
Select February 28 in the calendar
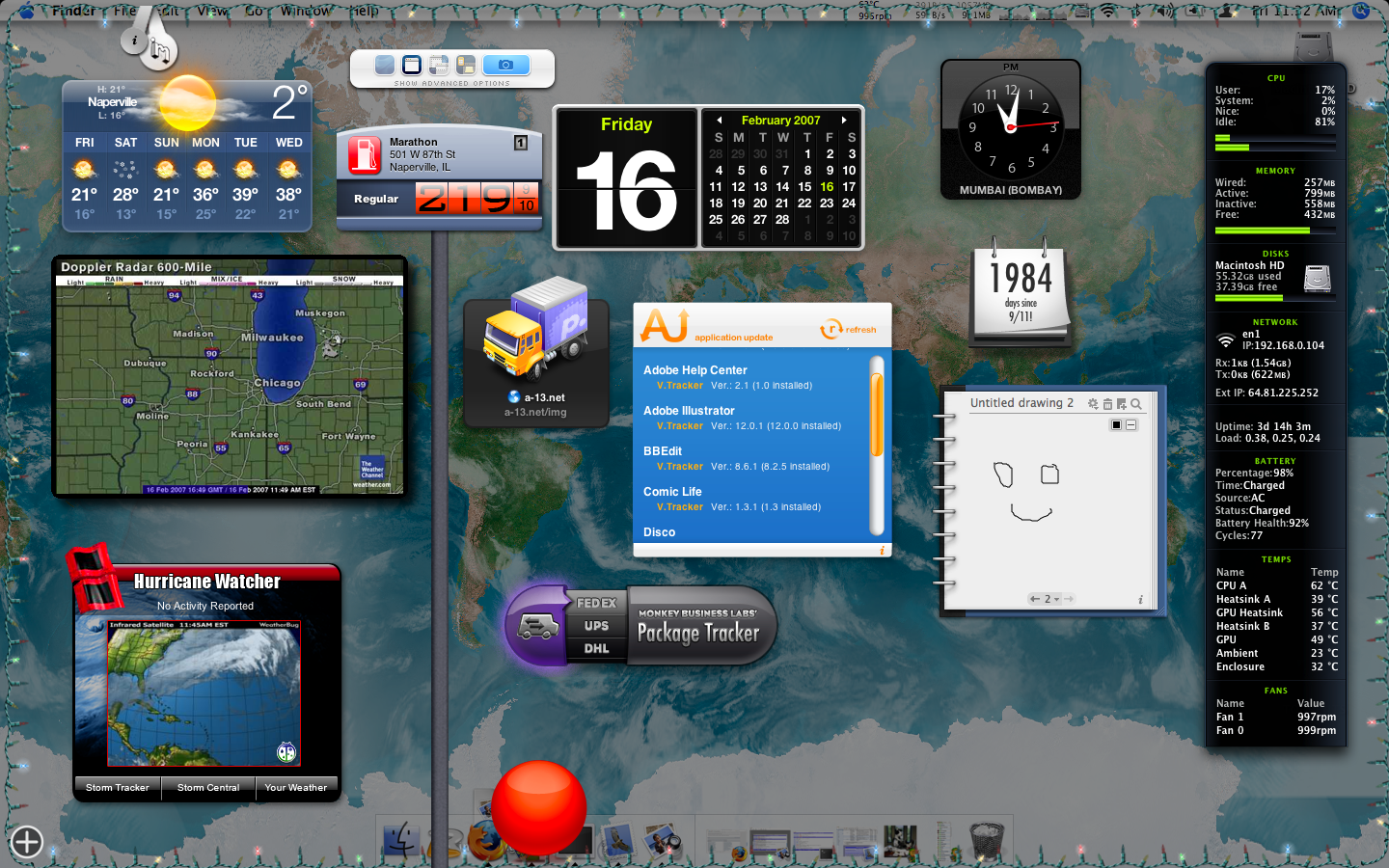point(782,220)
